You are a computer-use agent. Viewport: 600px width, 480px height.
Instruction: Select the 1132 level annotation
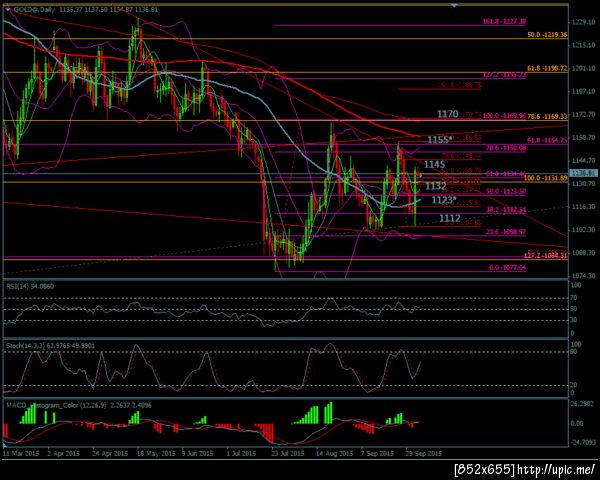tap(436, 186)
